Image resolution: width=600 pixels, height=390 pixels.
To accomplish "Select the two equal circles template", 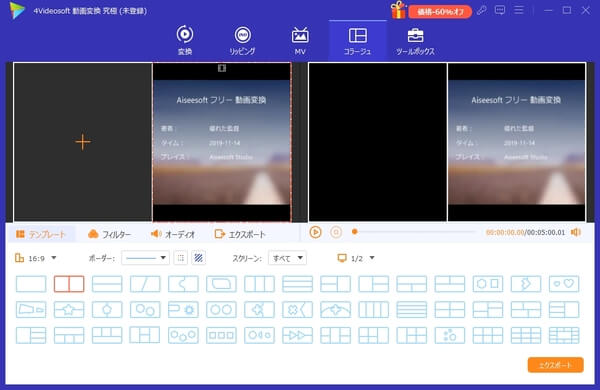I will (x=221, y=310).
